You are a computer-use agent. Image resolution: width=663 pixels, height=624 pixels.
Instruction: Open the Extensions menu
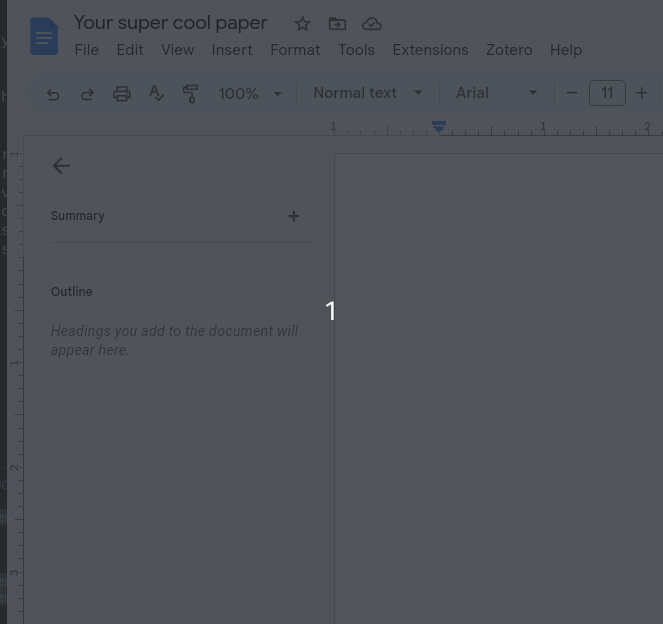coord(430,50)
